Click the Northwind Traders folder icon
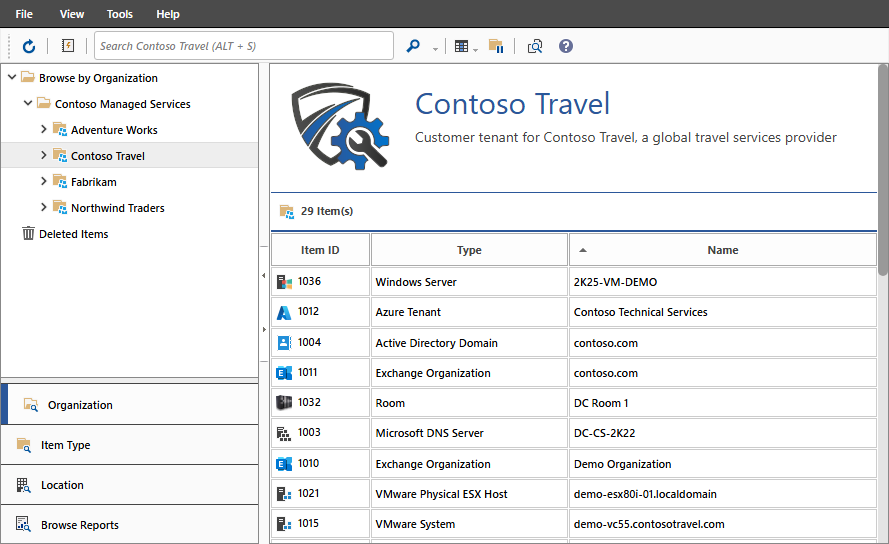This screenshot has height=544, width=889. pos(60,208)
